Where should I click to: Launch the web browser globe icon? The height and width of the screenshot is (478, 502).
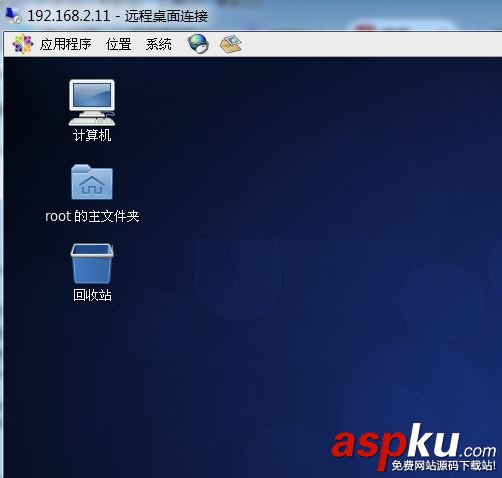(198, 44)
